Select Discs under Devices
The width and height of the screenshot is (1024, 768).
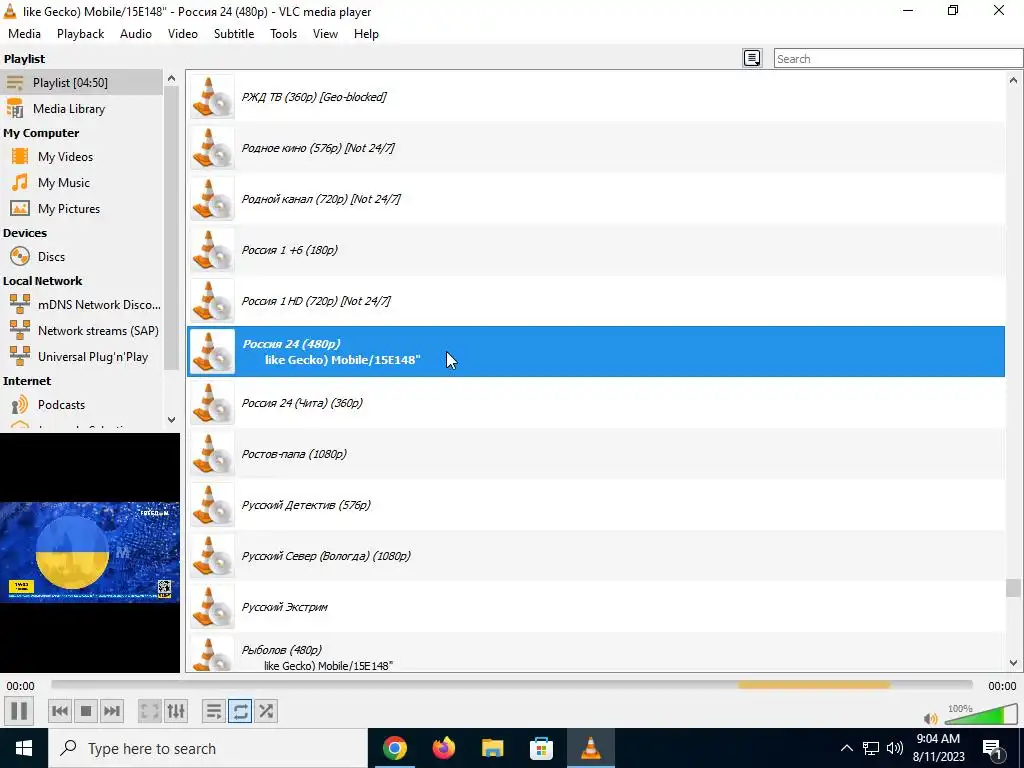tap(81, 257)
